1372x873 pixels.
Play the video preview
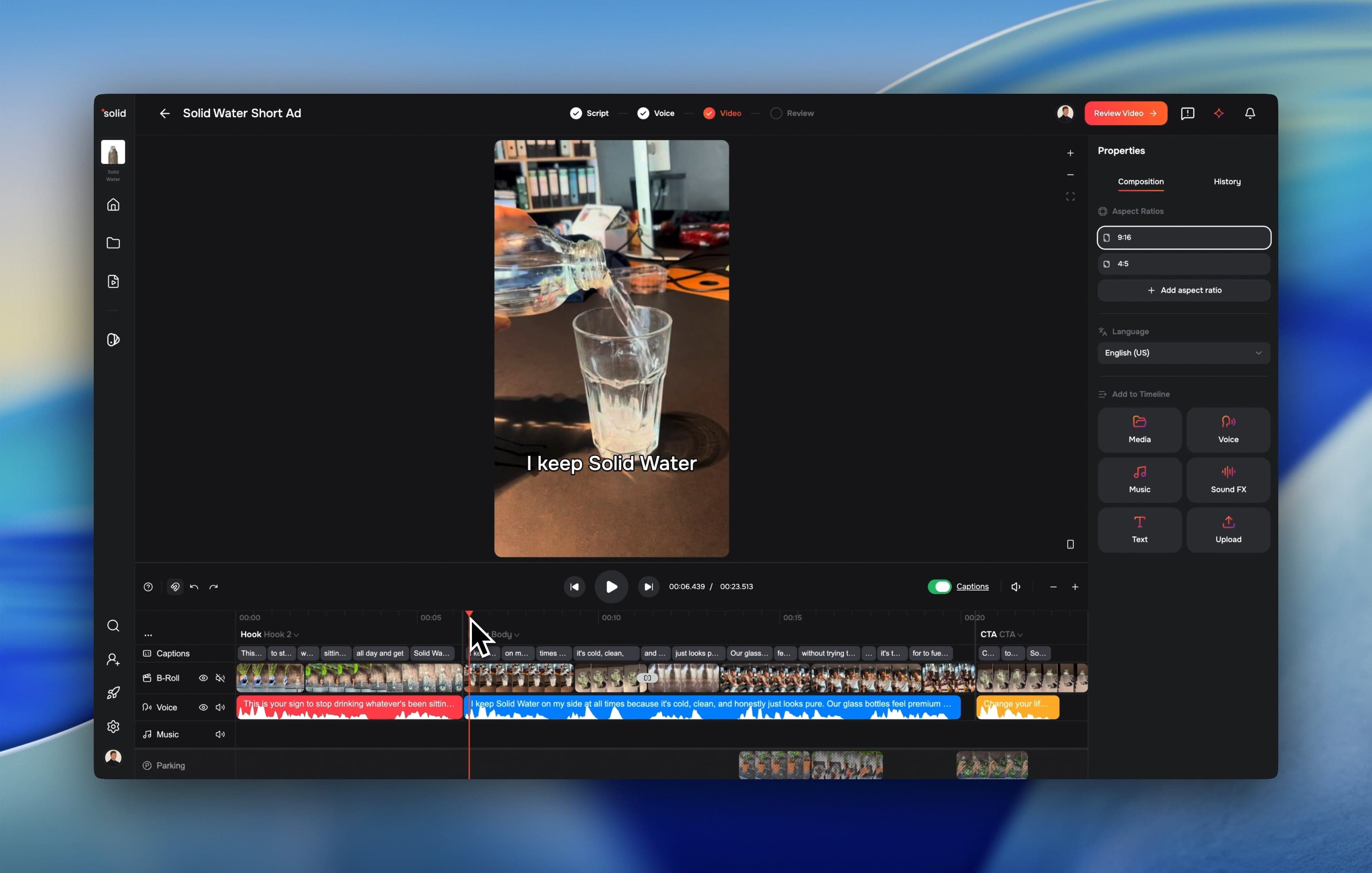point(611,587)
